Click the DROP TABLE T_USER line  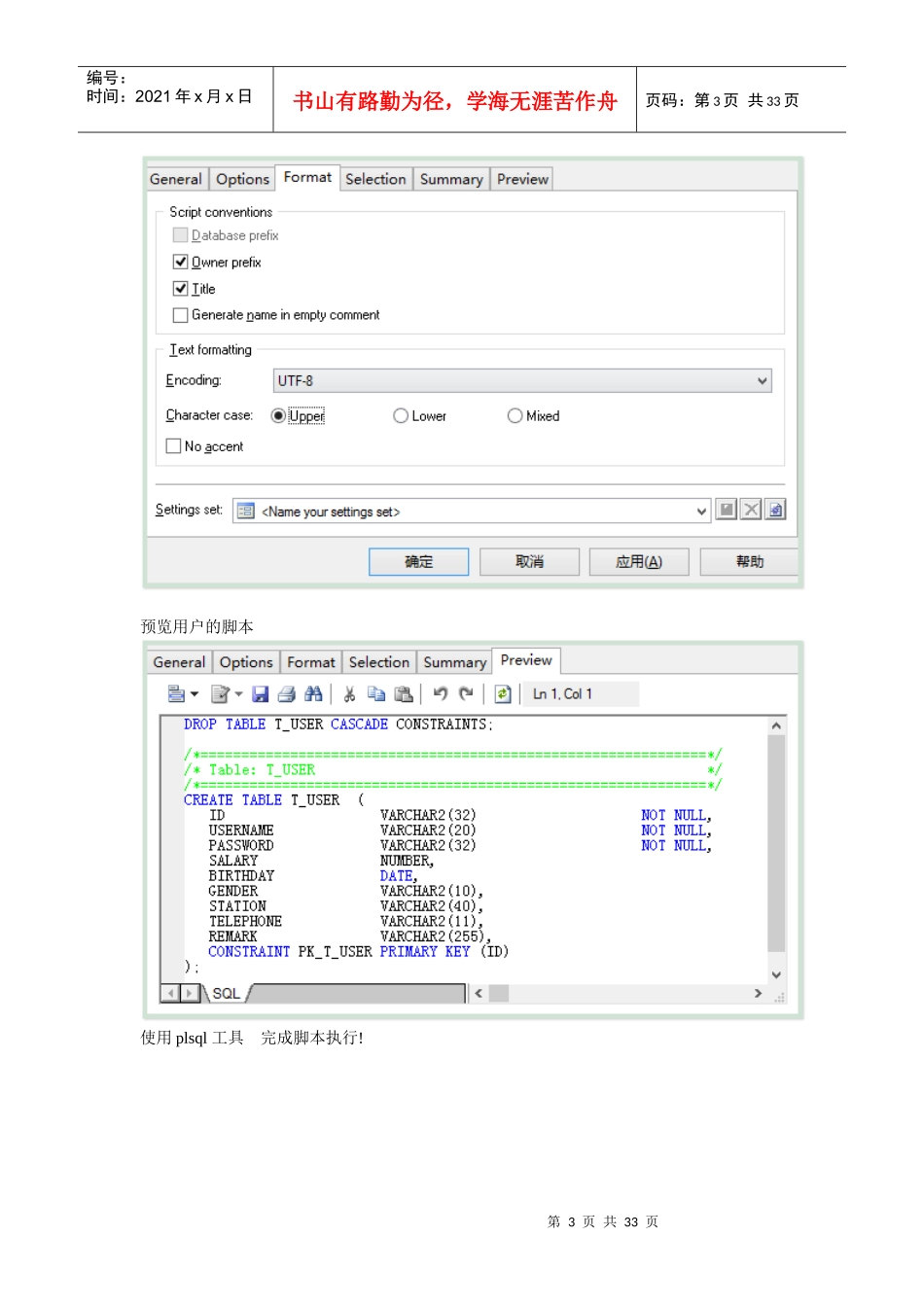(x=338, y=724)
